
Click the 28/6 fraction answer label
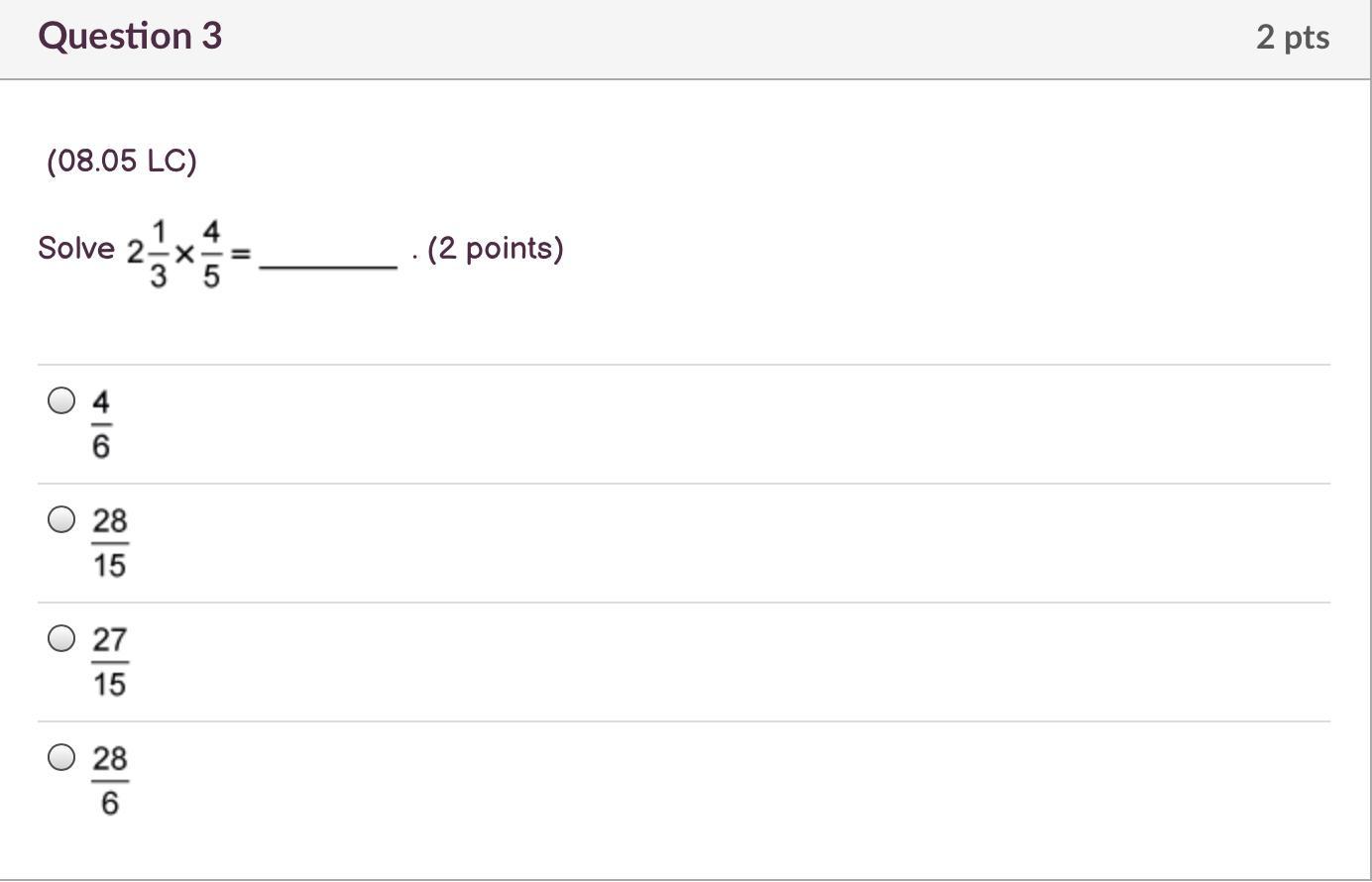[x=109, y=781]
